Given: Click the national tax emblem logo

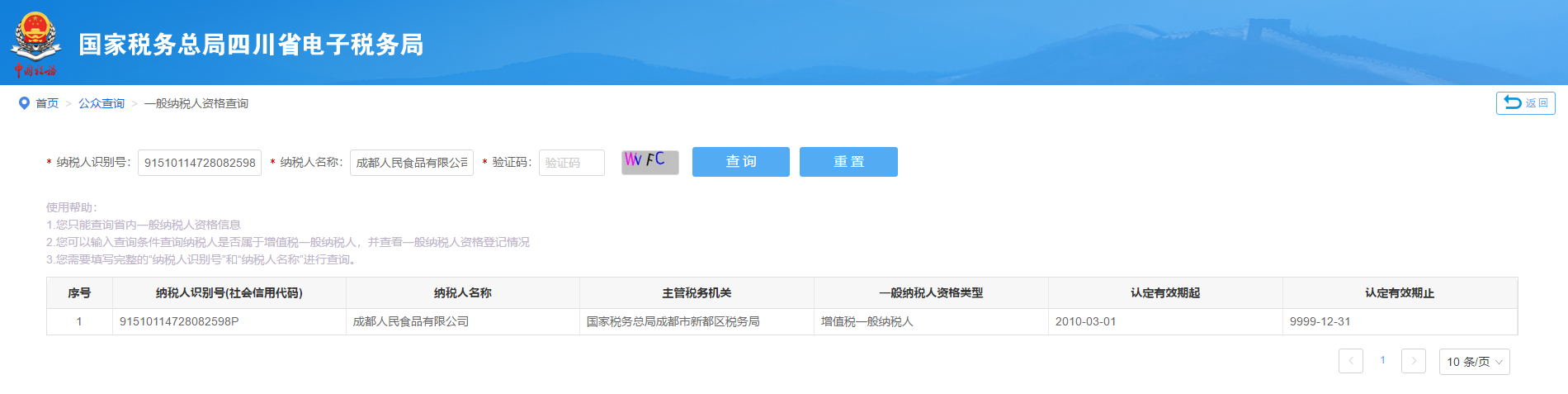Looking at the screenshot, I should click(35, 43).
